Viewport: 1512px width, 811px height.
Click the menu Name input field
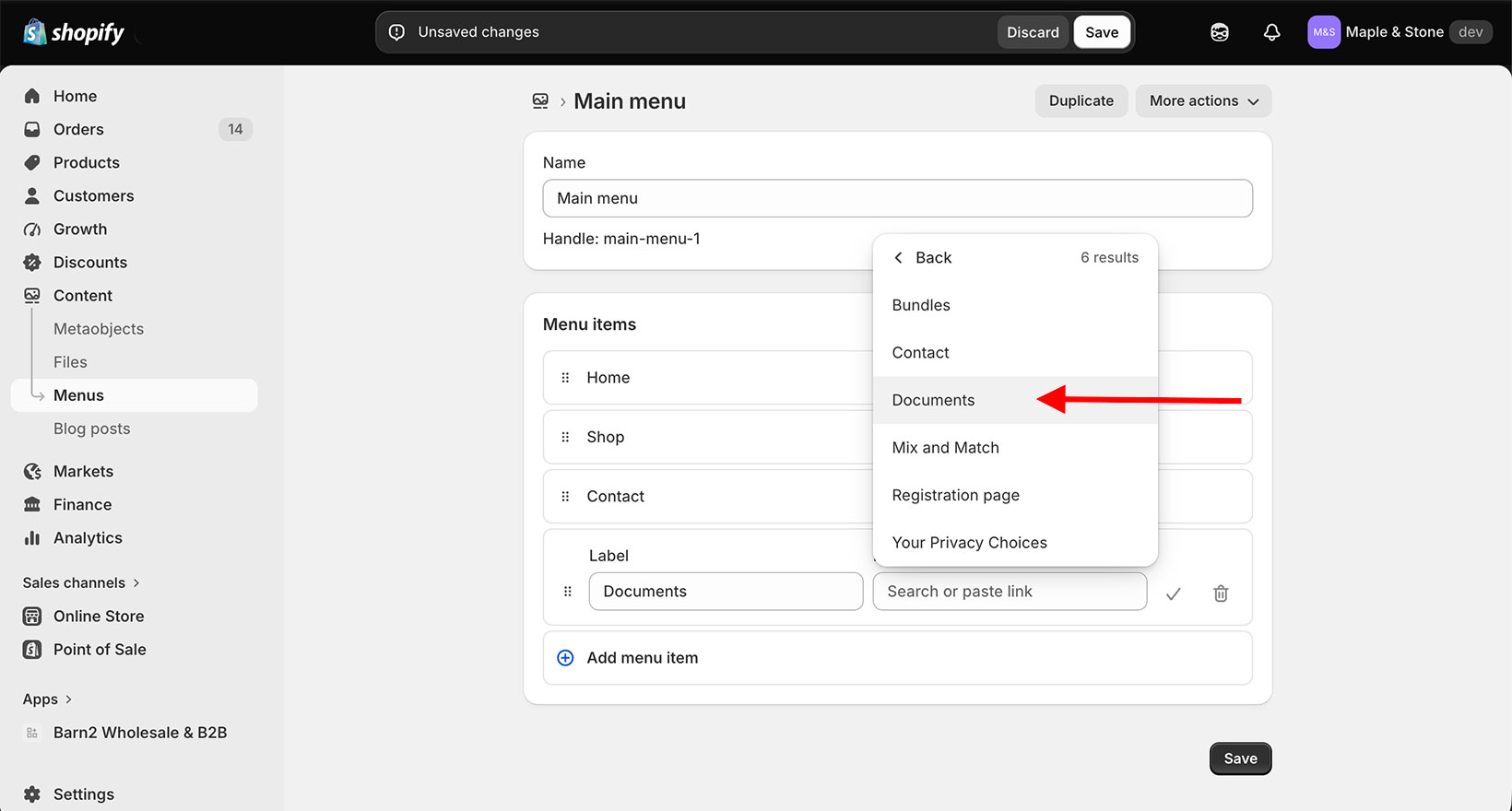coord(897,198)
